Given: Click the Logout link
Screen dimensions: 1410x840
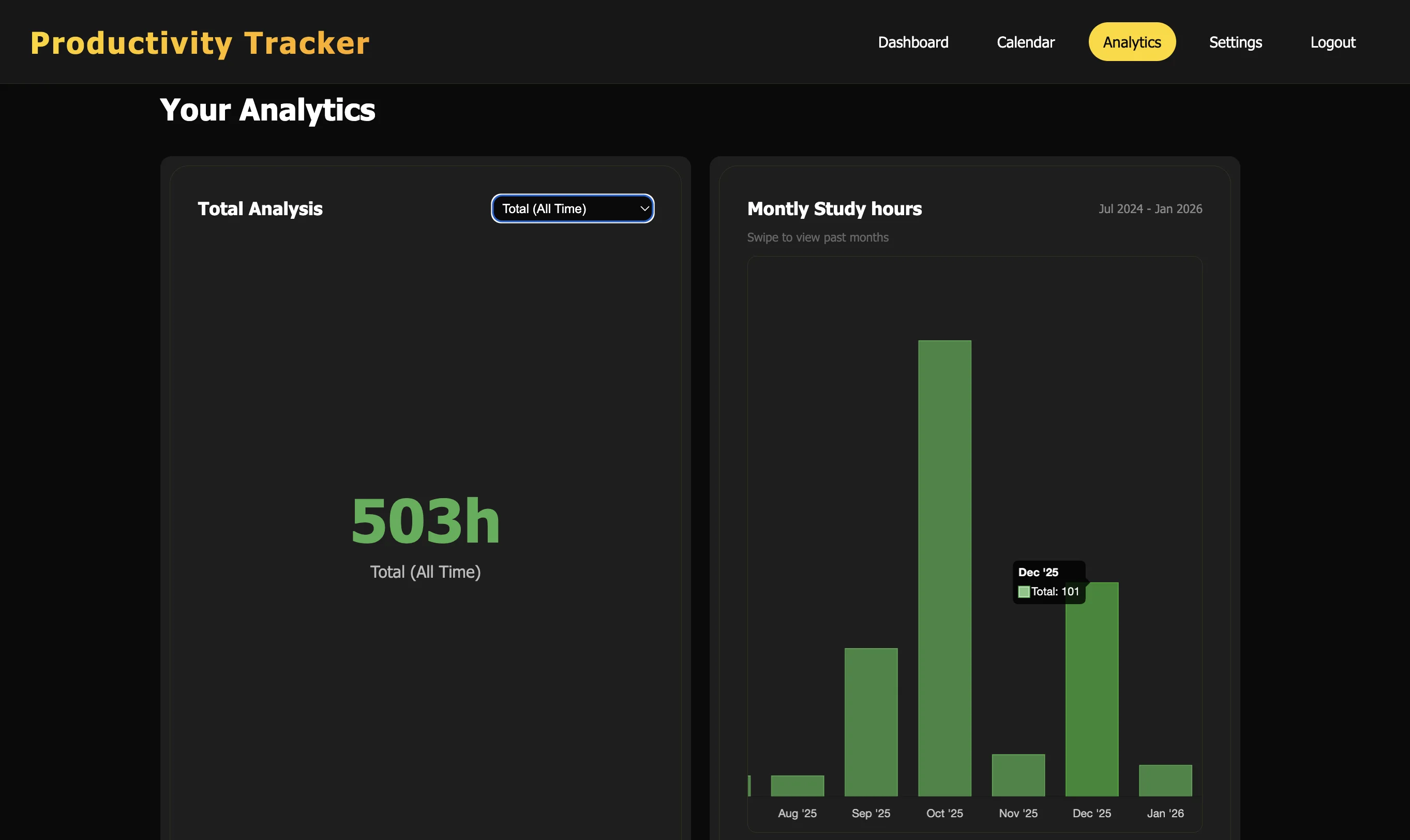Looking at the screenshot, I should pyautogui.click(x=1332, y=42).
